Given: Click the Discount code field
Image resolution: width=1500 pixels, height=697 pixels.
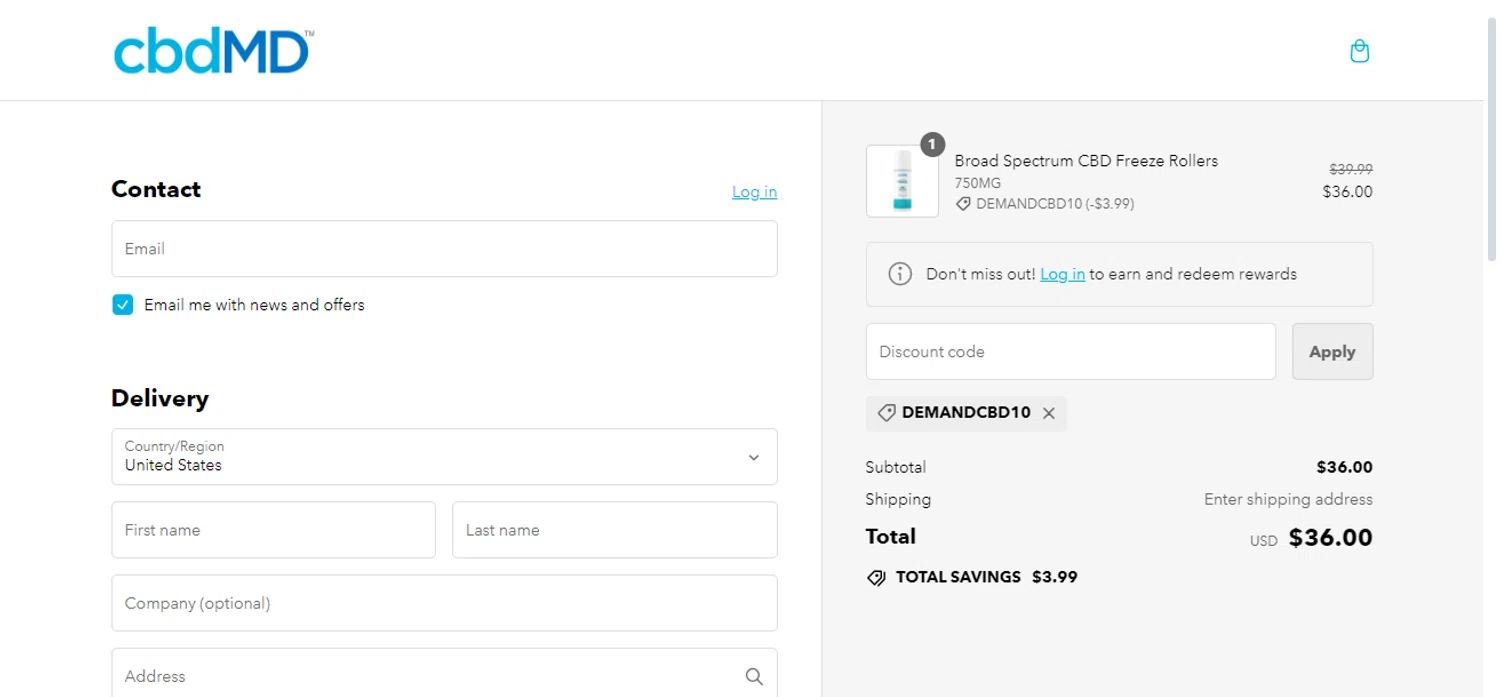Looking at the screenshot, I should click(x=1070, y=352).
